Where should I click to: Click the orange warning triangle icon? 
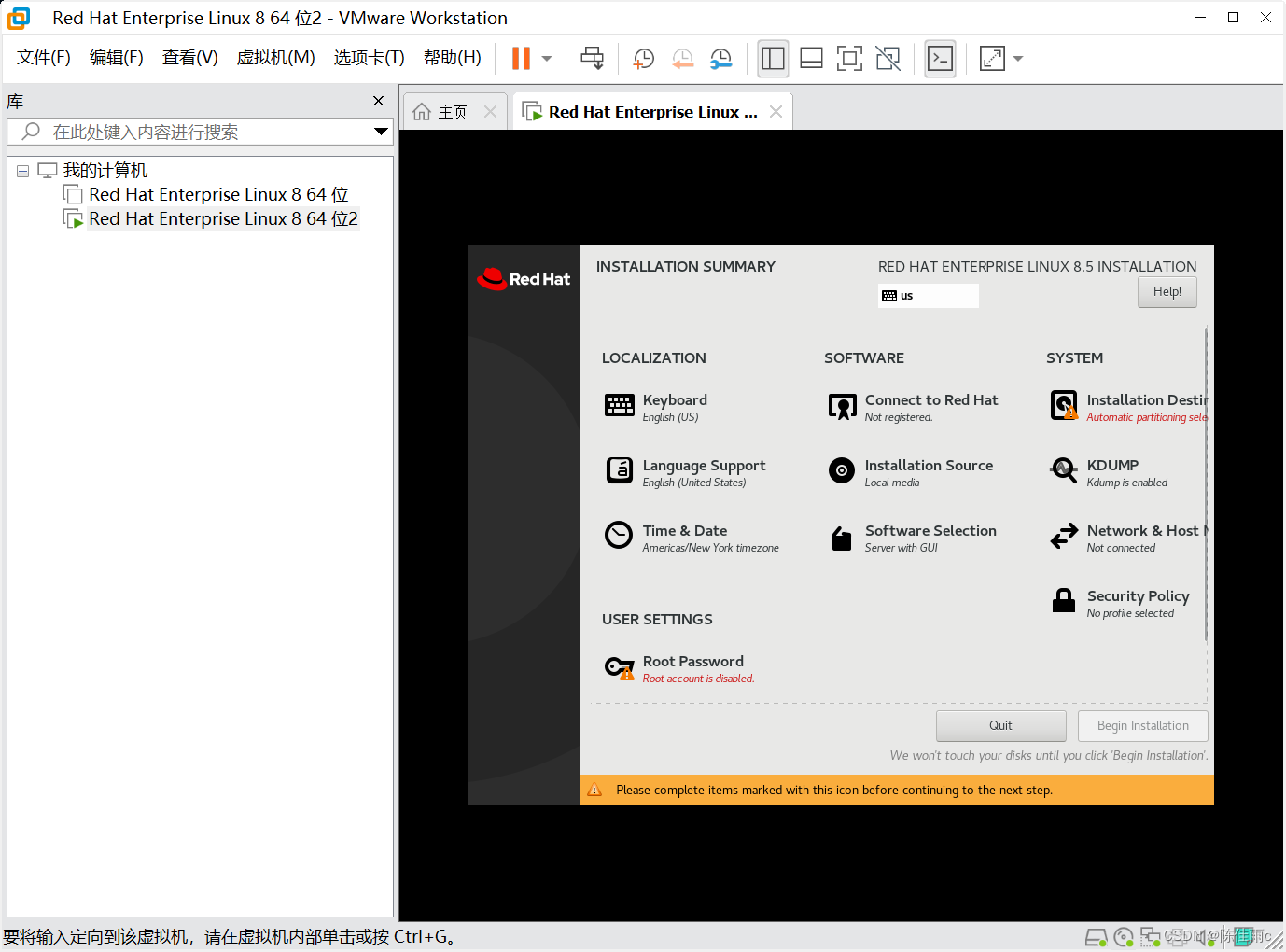click(x=594, y=790)
